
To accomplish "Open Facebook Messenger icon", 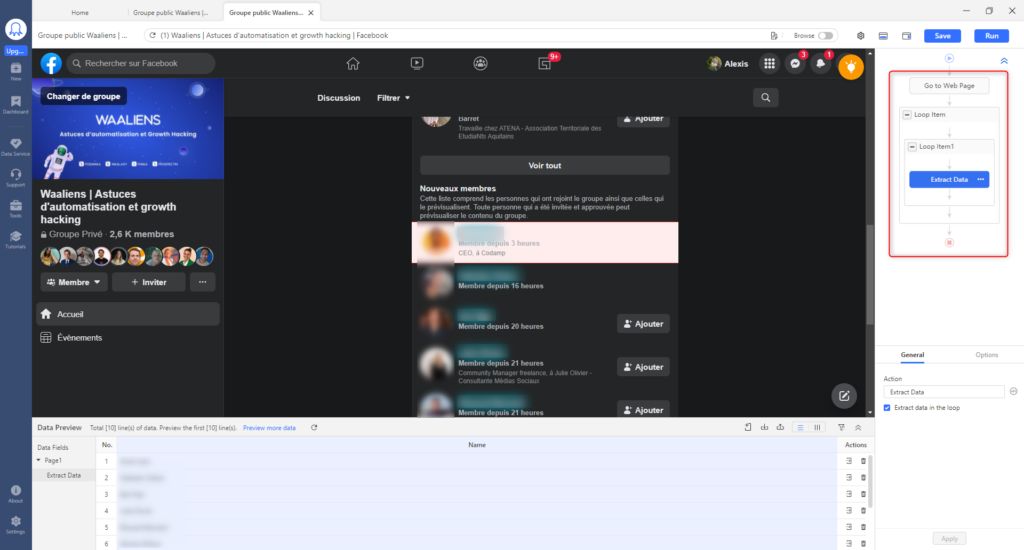I will [795, 63].
